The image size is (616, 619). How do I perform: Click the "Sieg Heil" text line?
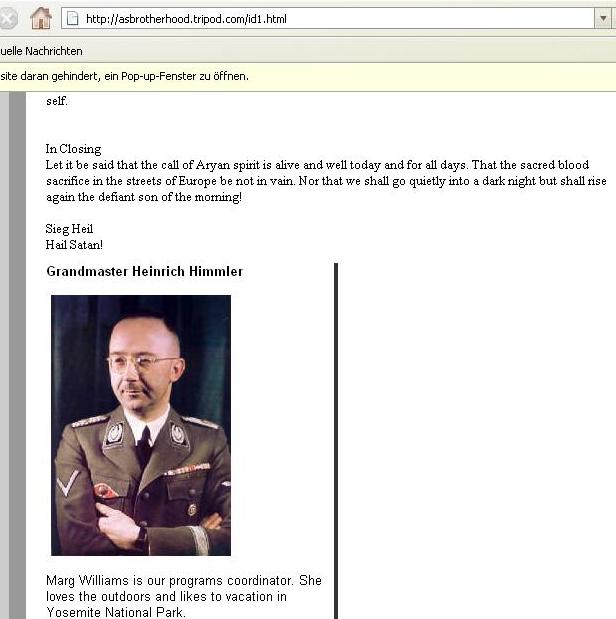coord(69,229)
